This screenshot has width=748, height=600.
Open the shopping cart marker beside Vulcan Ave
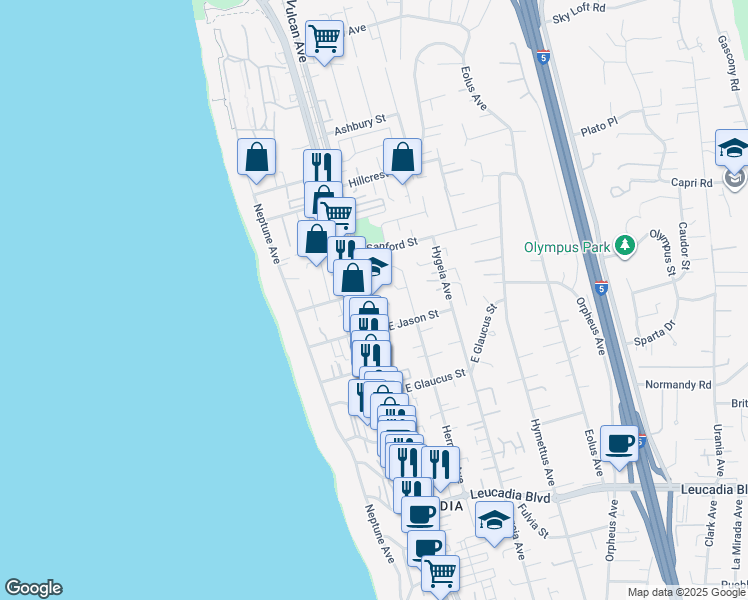click(x=324, y=39)
